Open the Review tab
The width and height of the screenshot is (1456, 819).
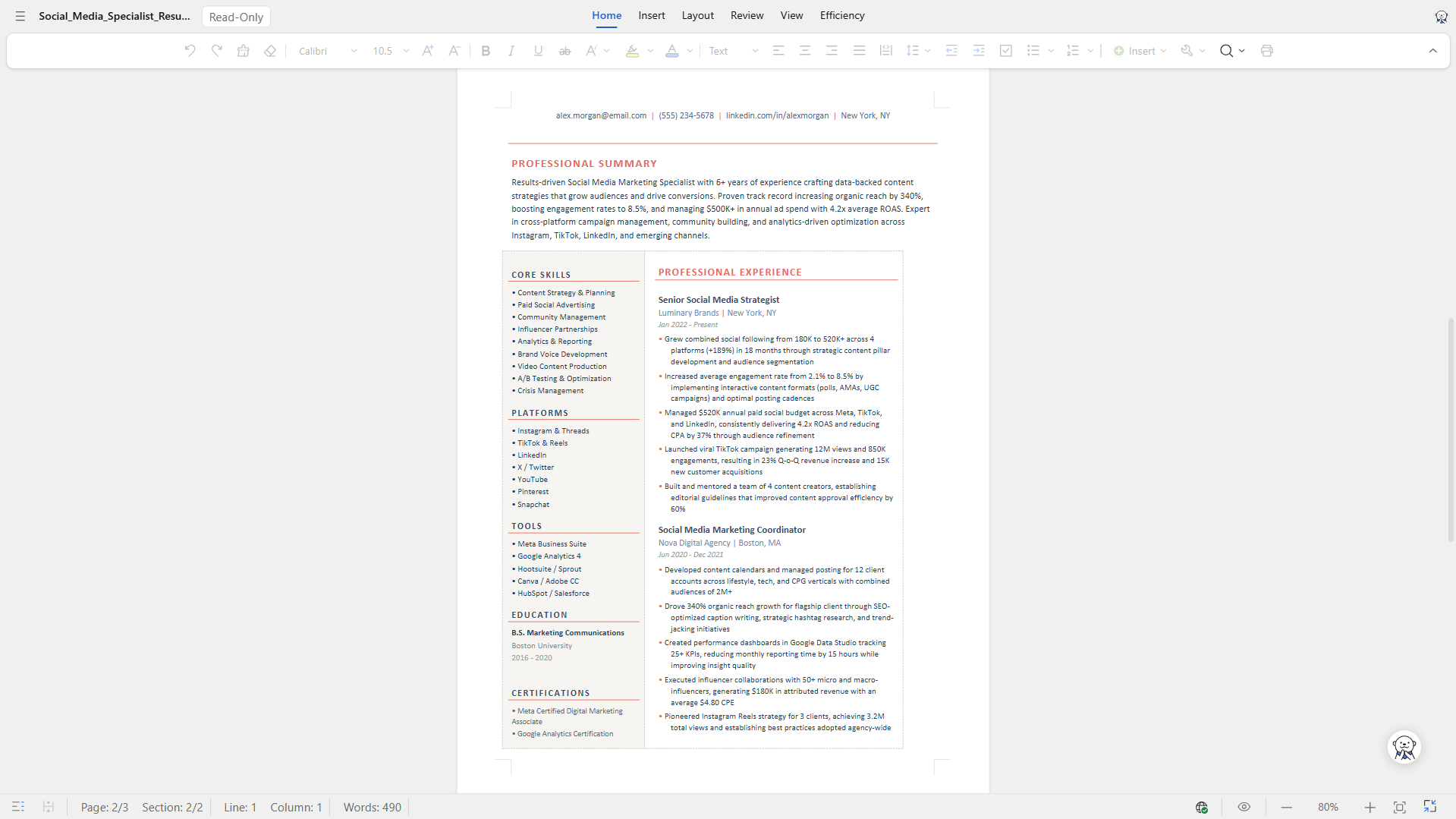tap(747, 15)
